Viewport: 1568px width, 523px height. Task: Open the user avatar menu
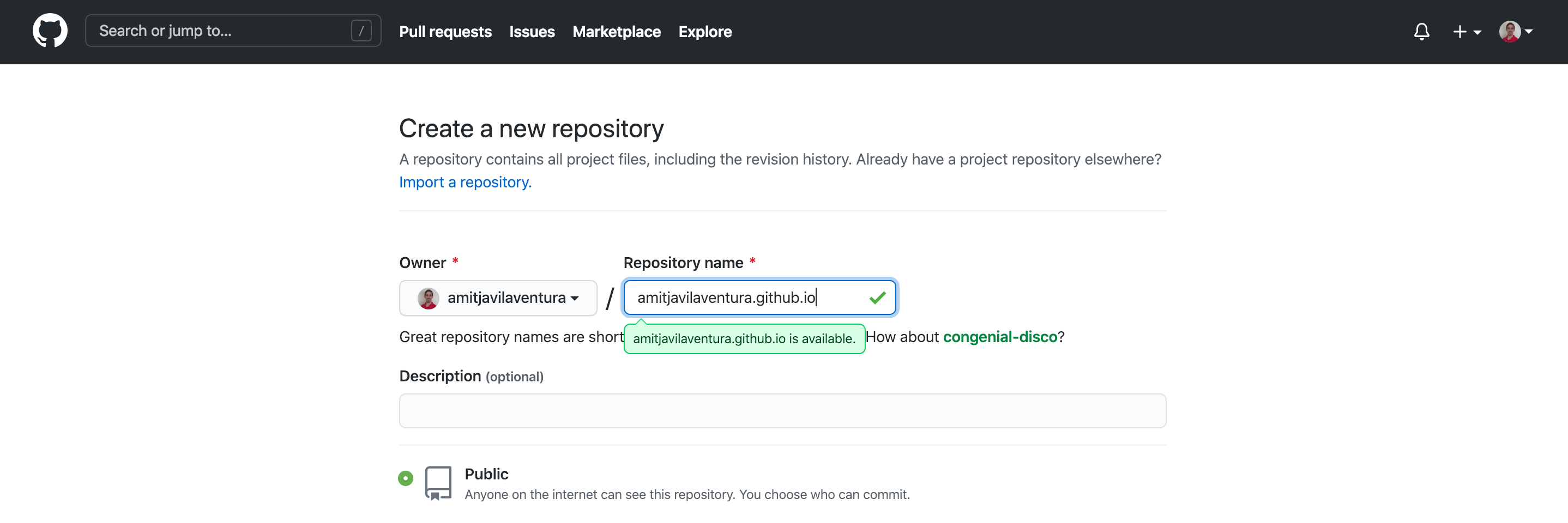tap(1515, 31)
